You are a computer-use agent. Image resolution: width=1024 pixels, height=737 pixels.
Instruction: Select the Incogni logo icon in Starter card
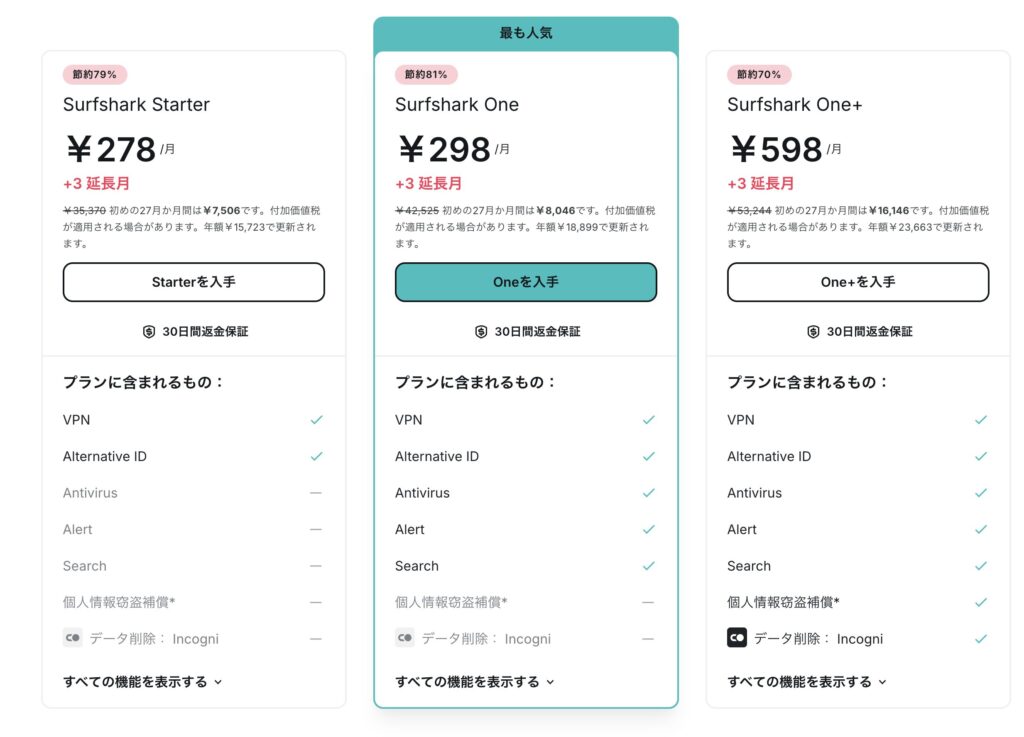tap(71, 637)
